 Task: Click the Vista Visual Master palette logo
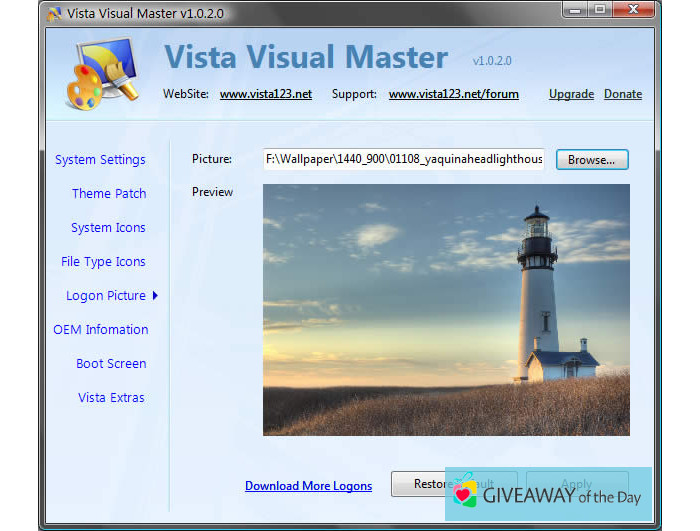coord(99,73)
